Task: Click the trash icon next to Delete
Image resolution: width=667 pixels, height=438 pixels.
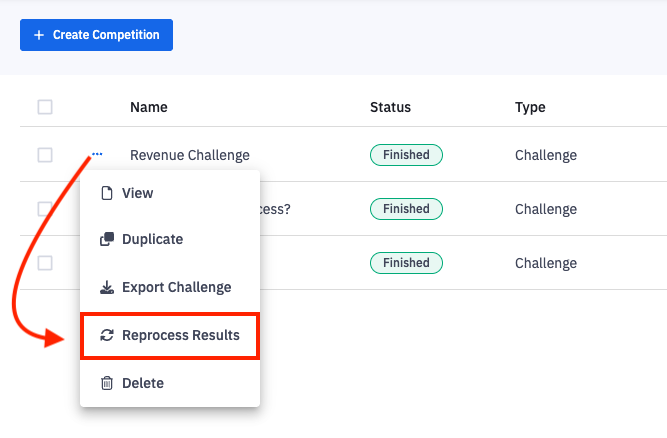Action: click(x=107, y=383)
